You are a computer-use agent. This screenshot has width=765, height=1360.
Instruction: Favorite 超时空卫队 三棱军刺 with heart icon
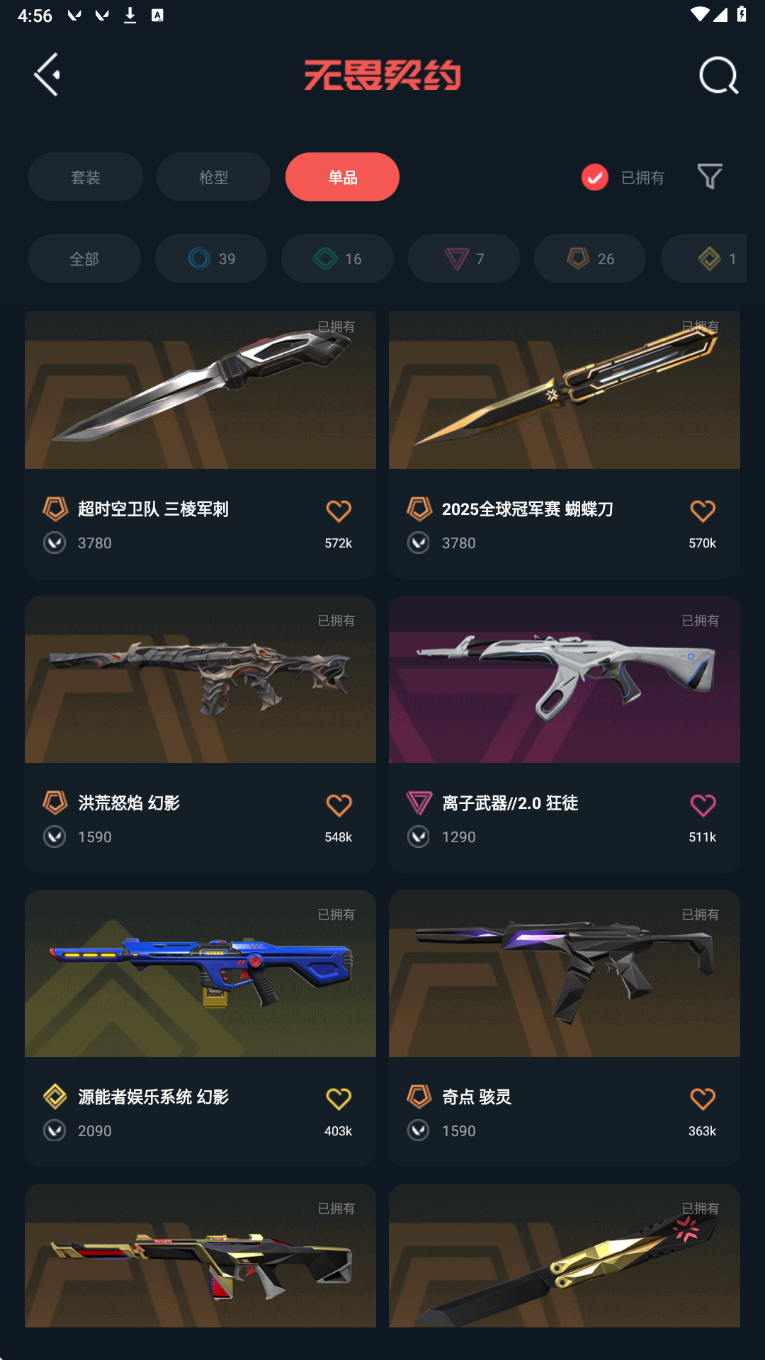(x=339, y=511)
